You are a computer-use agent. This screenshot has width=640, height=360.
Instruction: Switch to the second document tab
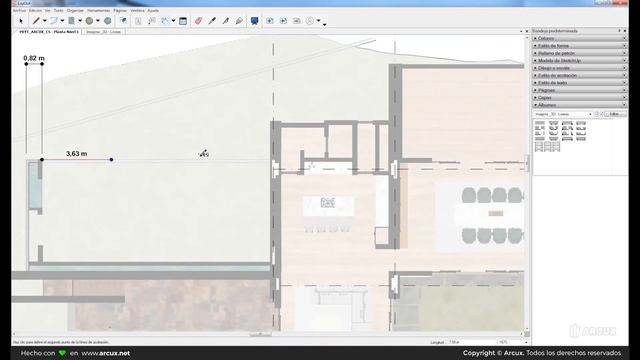click(x=104, y=31)
